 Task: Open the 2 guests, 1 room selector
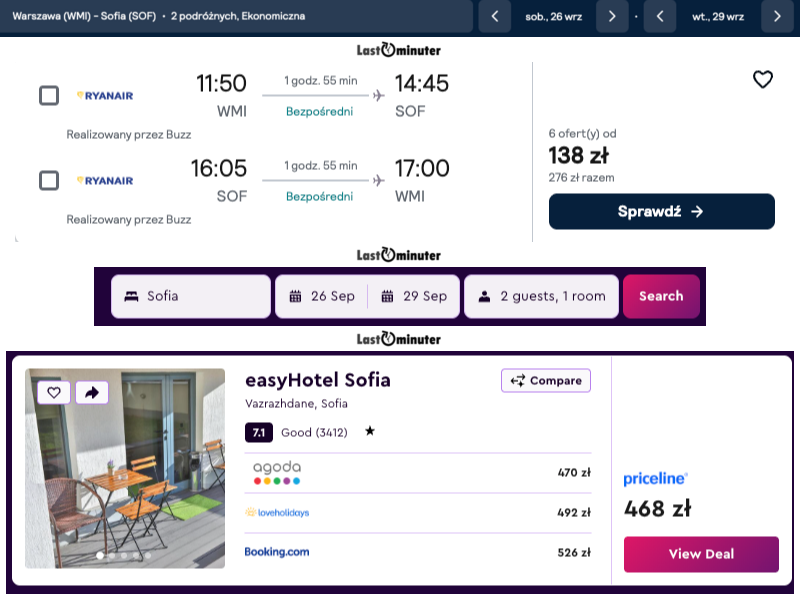tap(541, 296)
